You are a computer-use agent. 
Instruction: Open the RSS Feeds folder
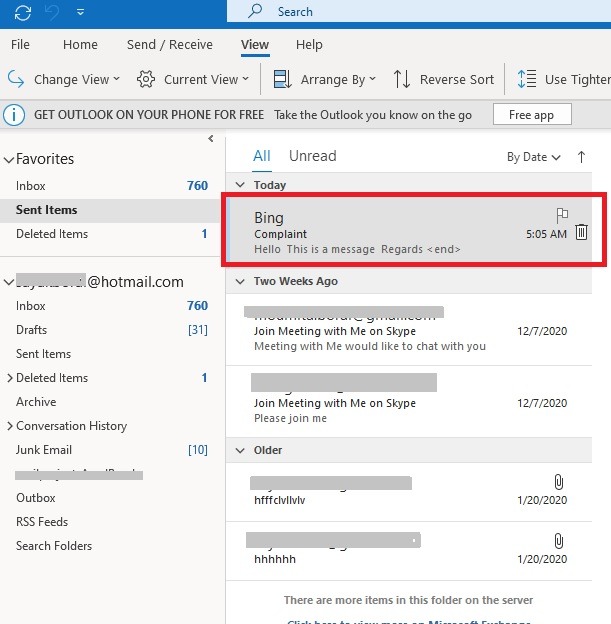tap(109, 522)
